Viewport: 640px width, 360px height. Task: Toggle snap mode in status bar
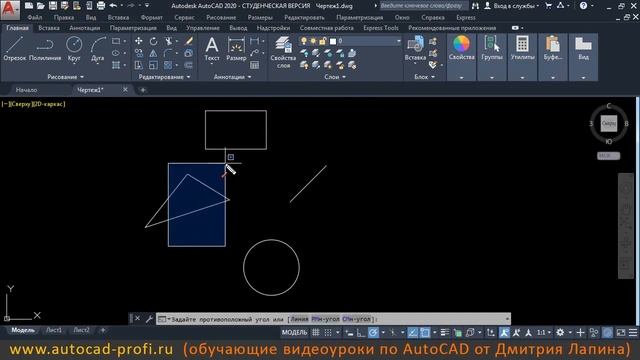point(328,333)
